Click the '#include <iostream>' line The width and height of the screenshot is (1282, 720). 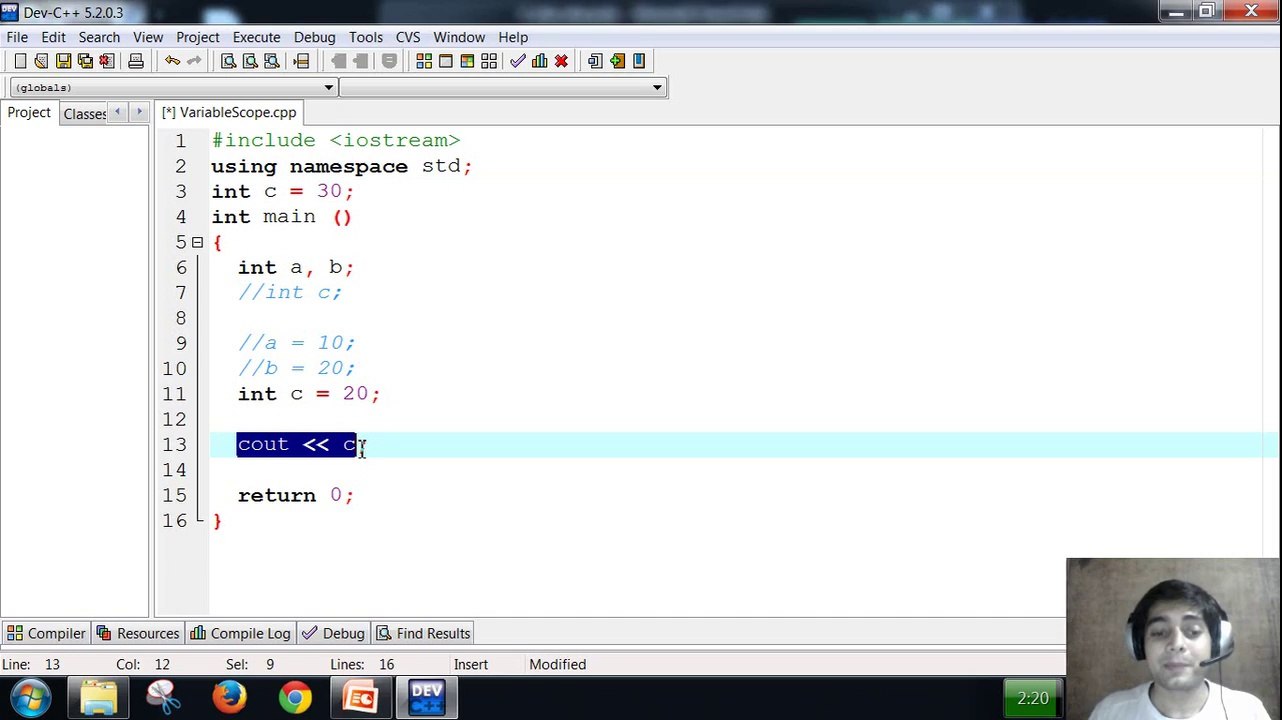pos(335,141)
